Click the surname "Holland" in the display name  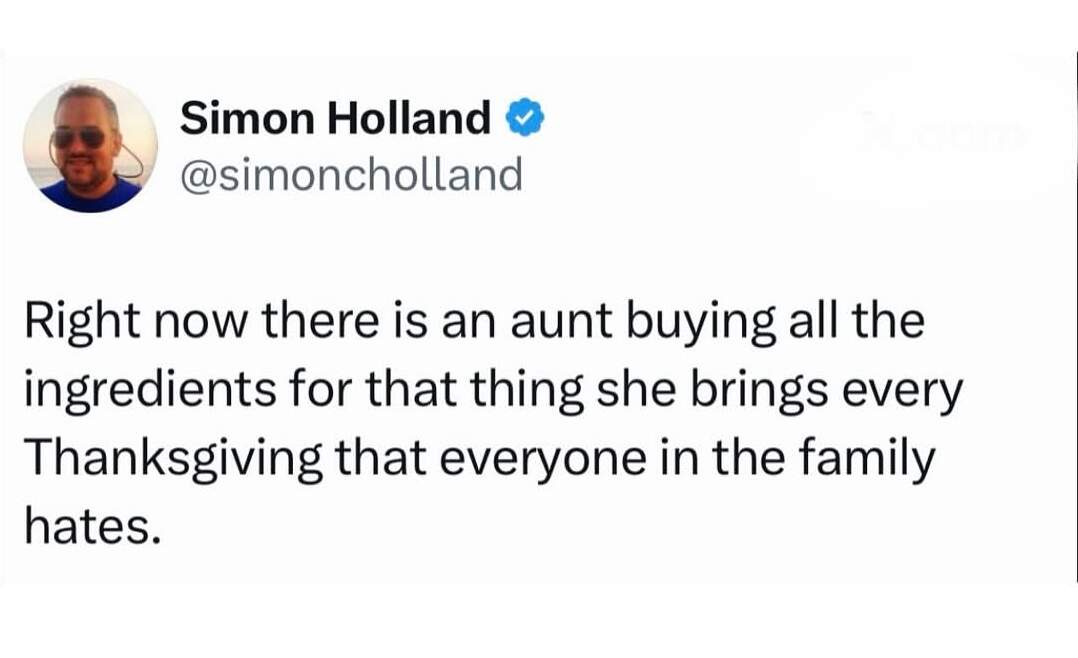point(409,120)
